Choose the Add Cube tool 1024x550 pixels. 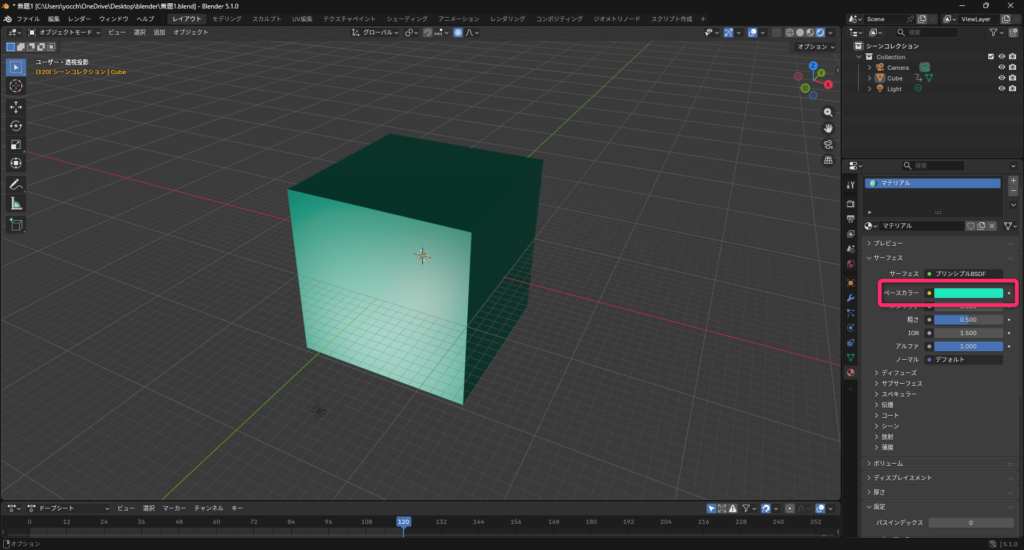click(16, 225)
